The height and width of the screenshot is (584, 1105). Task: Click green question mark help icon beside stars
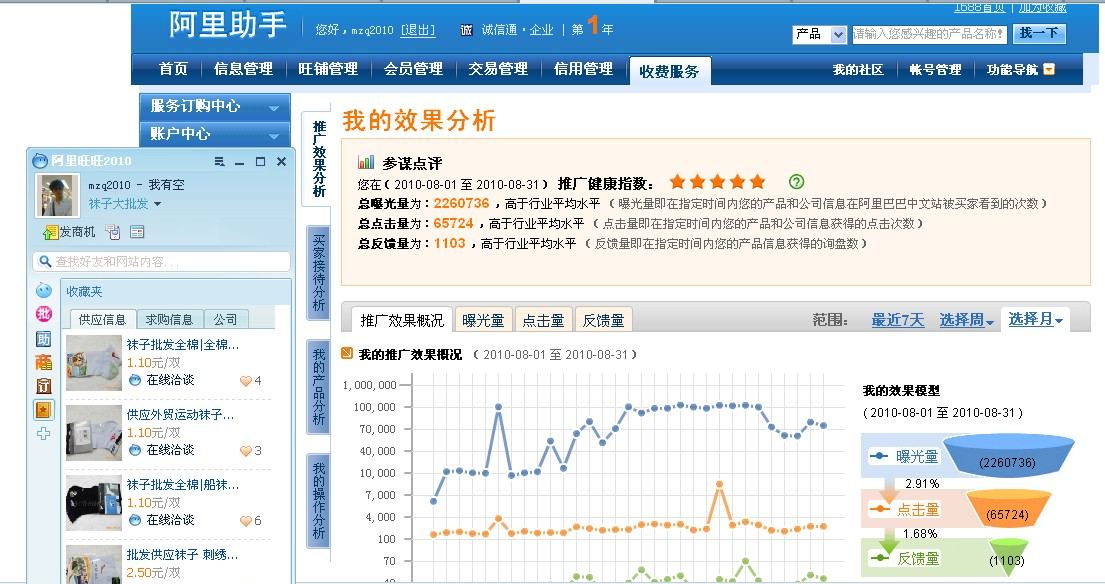pyautogui.click(x=796, y=182)
